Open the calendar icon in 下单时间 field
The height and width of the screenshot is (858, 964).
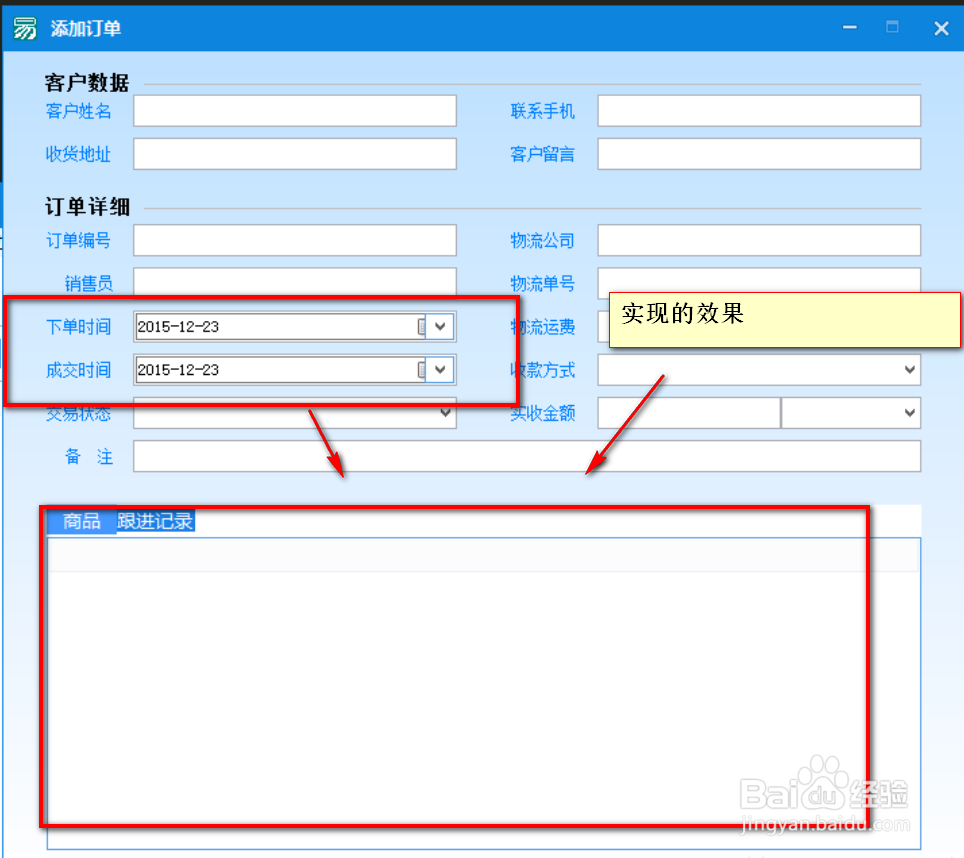(421, 326)
